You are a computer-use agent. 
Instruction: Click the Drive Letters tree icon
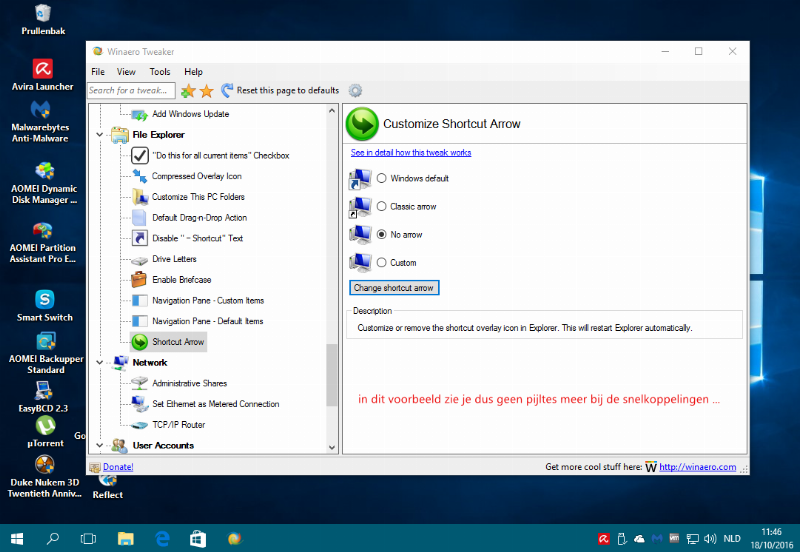pos(140,259)
